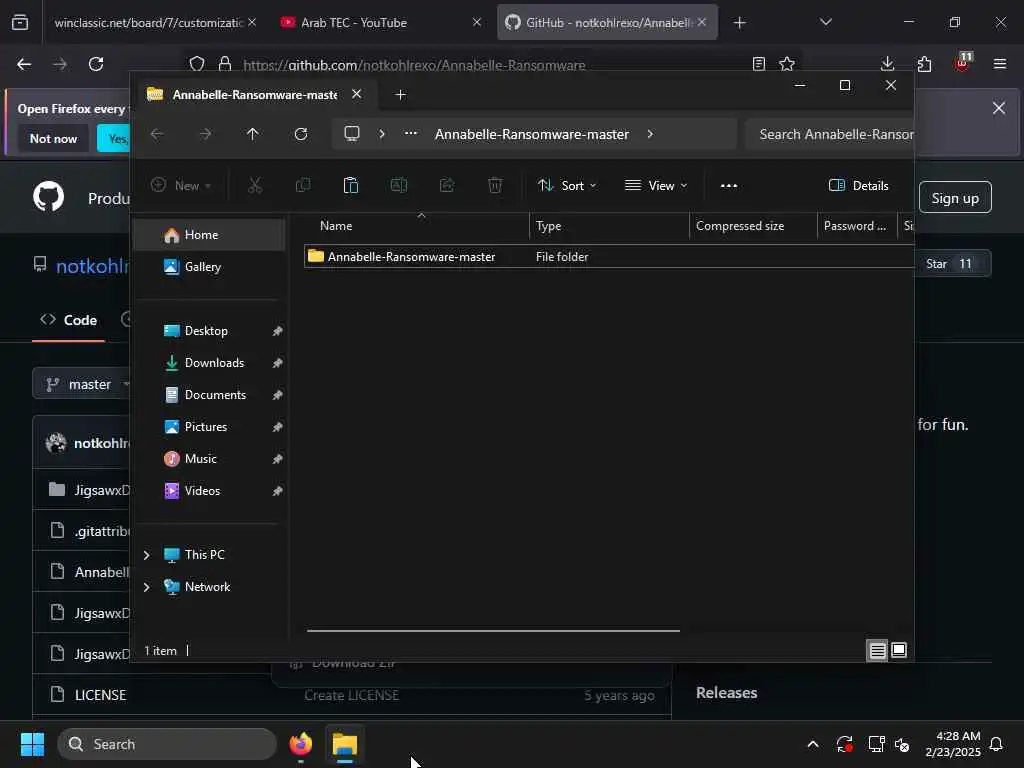The image size is (1024, 768).
Task: Select the Annabelle-Ransomware-master folder row
Action: tap(609, 257)
